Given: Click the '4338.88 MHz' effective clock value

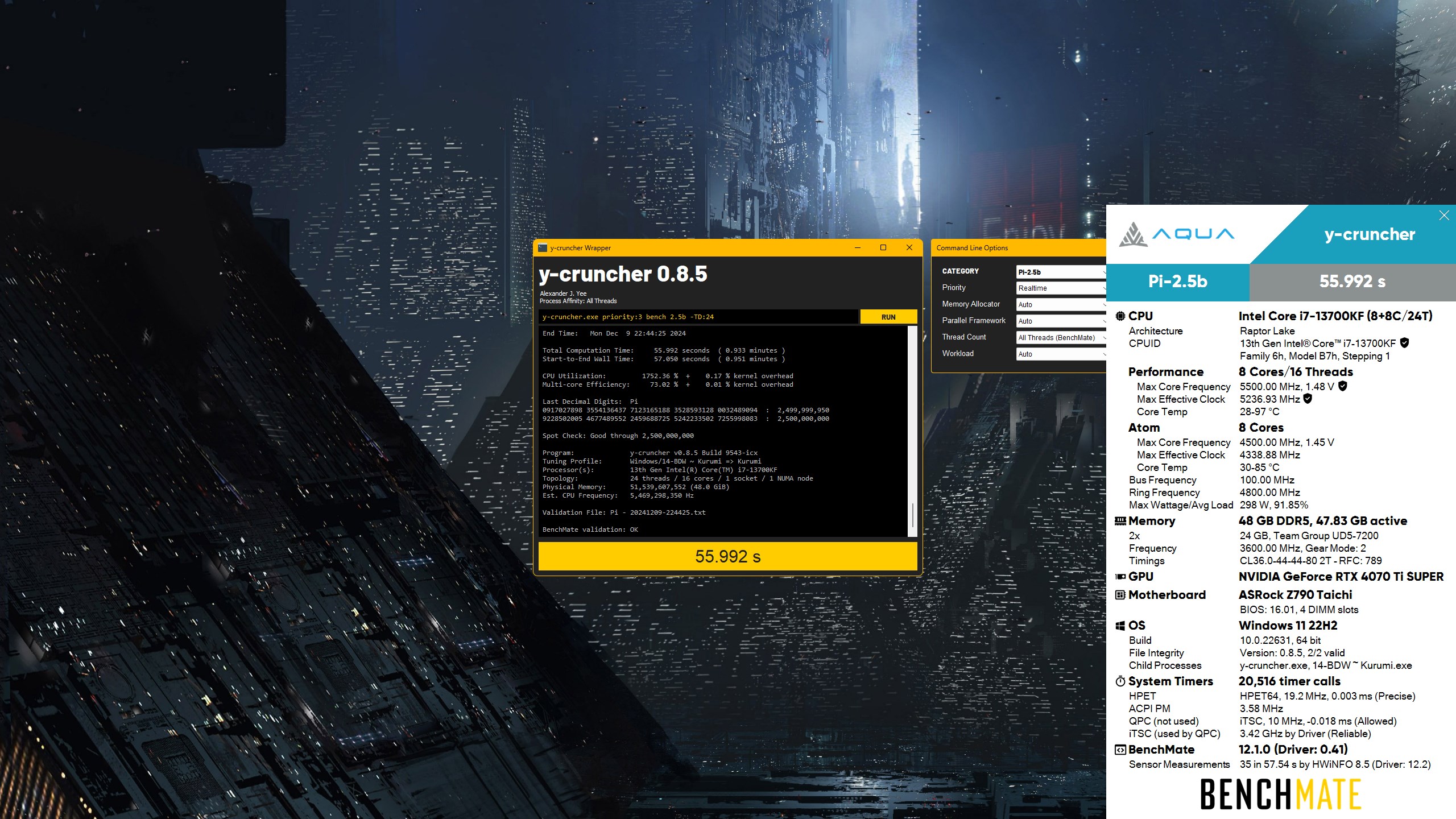Looking at the screenshot, I should tap(1270, 455).
